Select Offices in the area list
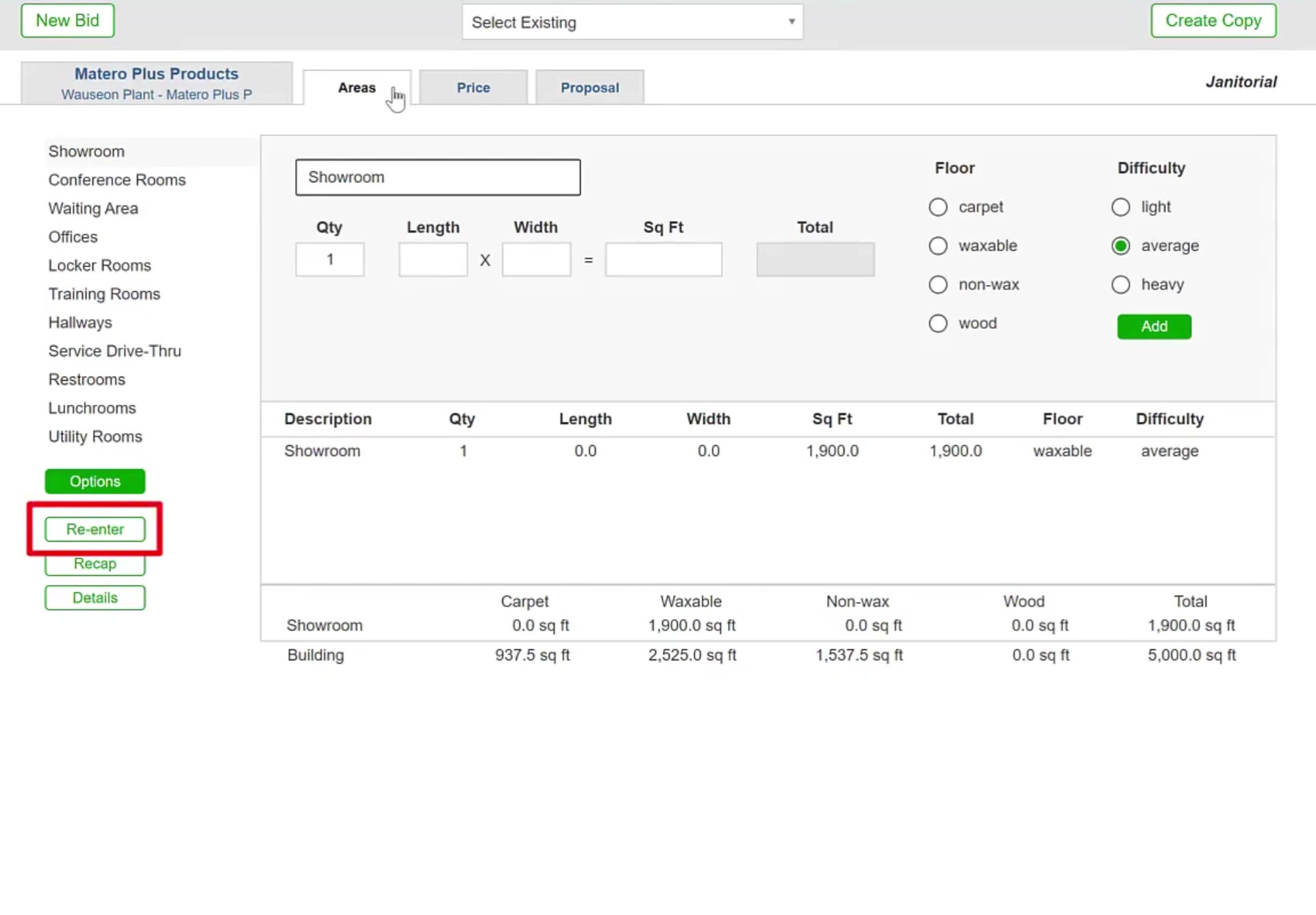1316x915 pixels. [x=73, y=237]
